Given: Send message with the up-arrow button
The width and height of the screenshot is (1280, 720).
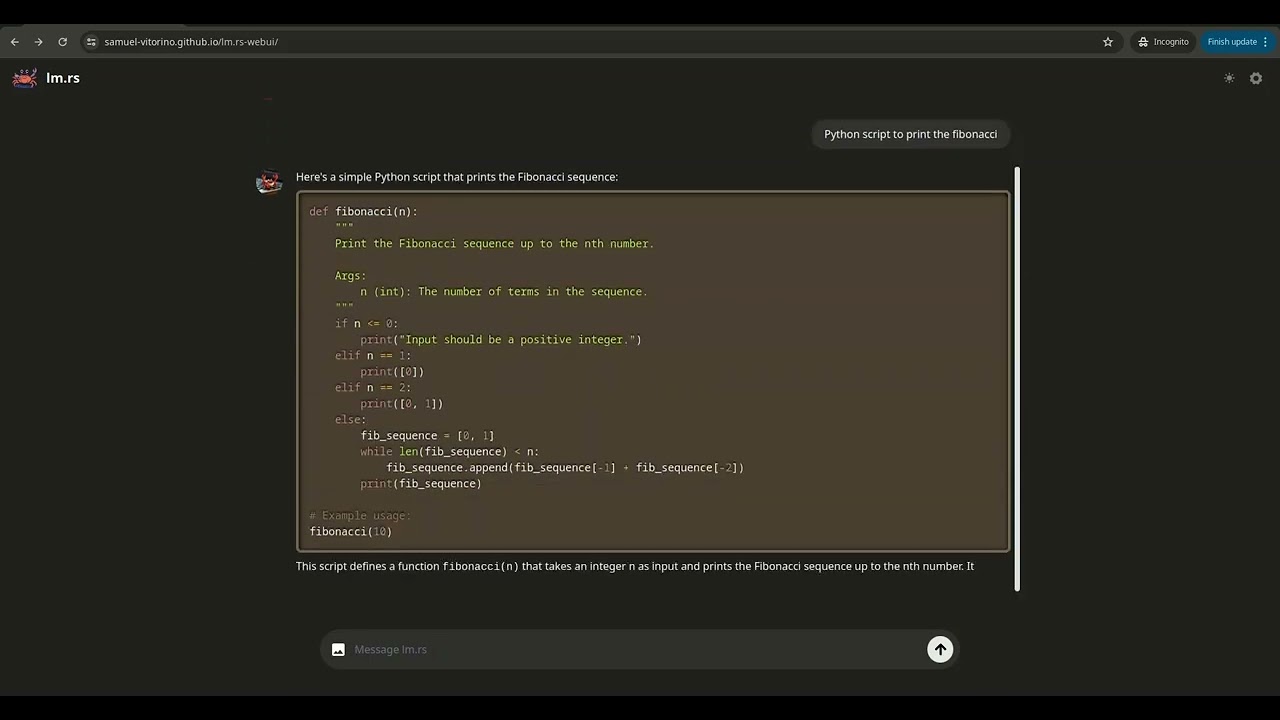Looking at the screenshot, I should pos(940,649).
